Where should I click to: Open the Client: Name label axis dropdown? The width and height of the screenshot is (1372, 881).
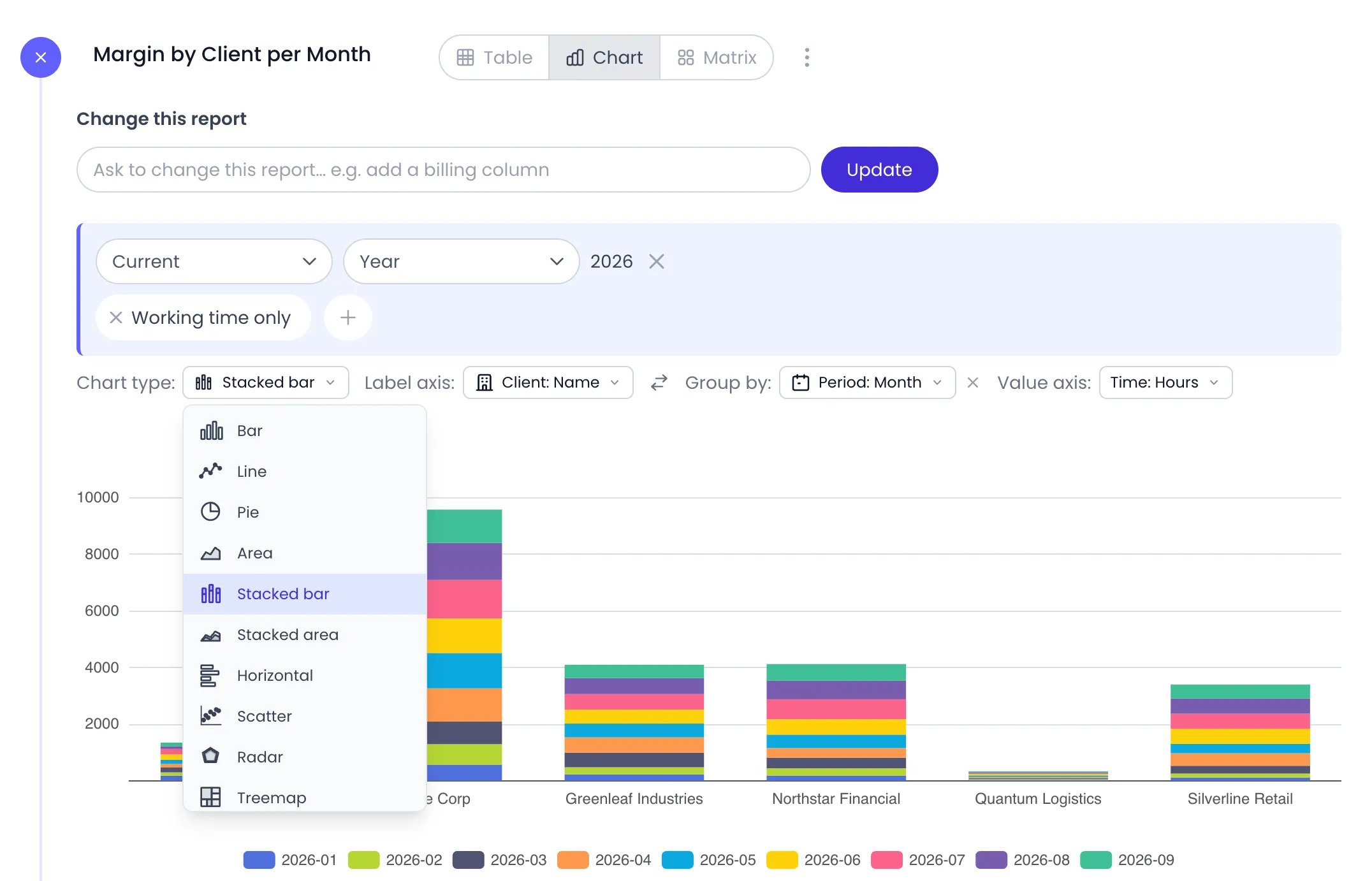548,382
